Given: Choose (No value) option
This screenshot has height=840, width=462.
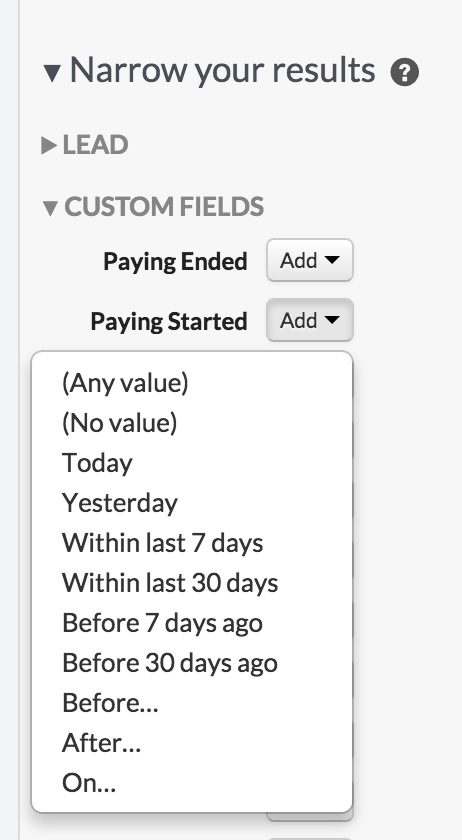Looking at the screenshot, I should 120,423.
